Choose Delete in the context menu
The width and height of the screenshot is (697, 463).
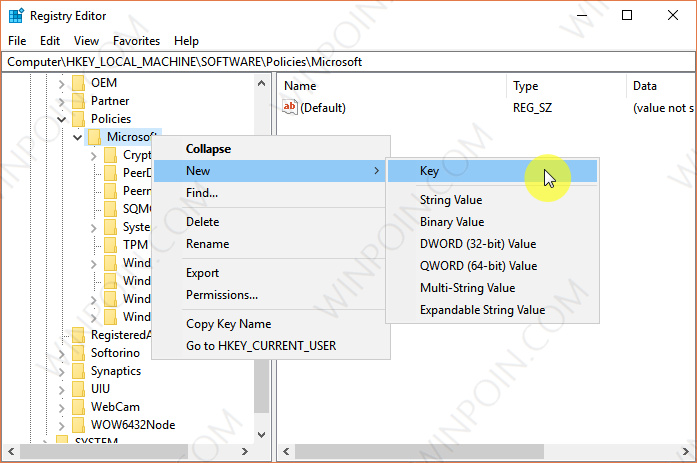point(271,222)
